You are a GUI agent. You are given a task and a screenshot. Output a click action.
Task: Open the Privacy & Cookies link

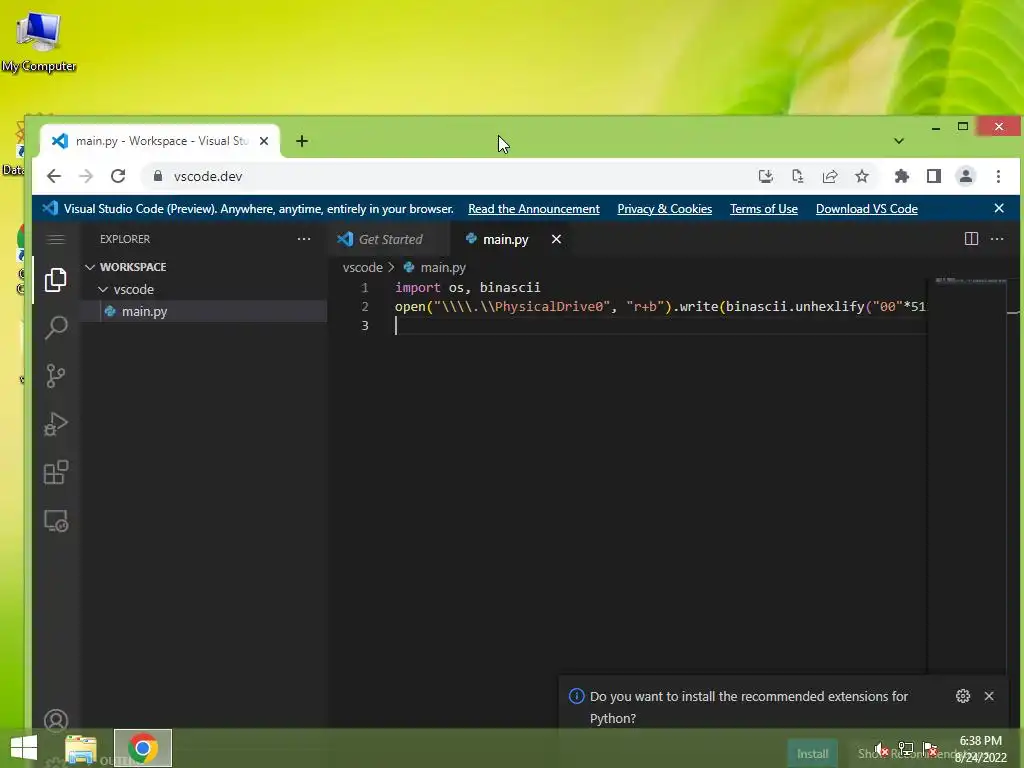(x=664, y=209)
